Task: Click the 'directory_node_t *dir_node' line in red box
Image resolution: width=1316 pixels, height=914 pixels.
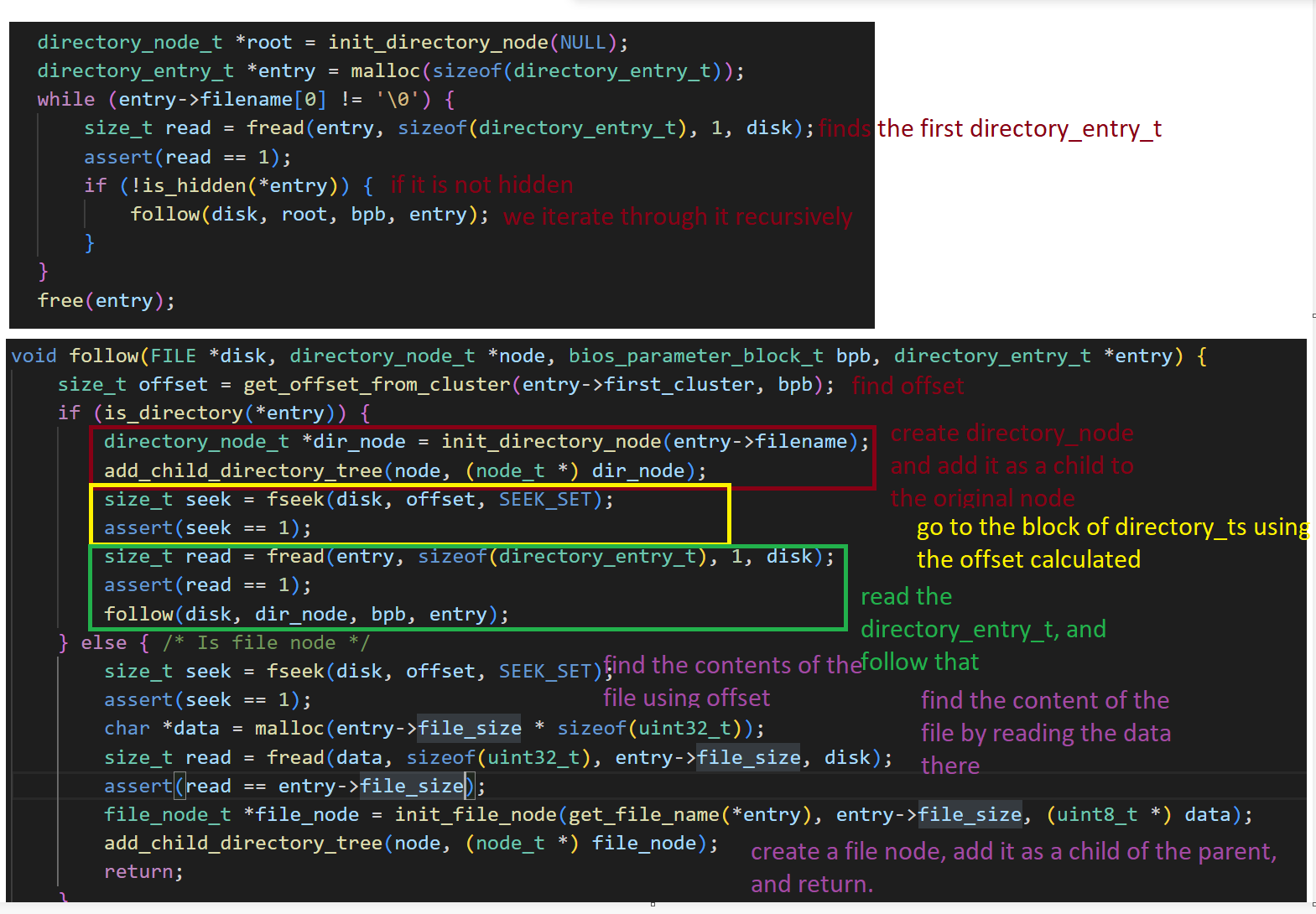Action: click(x=485, y=442)
